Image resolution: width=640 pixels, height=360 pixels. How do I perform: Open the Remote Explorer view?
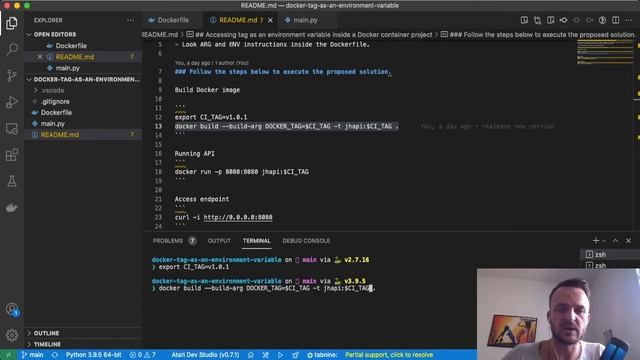pos(12,129)
